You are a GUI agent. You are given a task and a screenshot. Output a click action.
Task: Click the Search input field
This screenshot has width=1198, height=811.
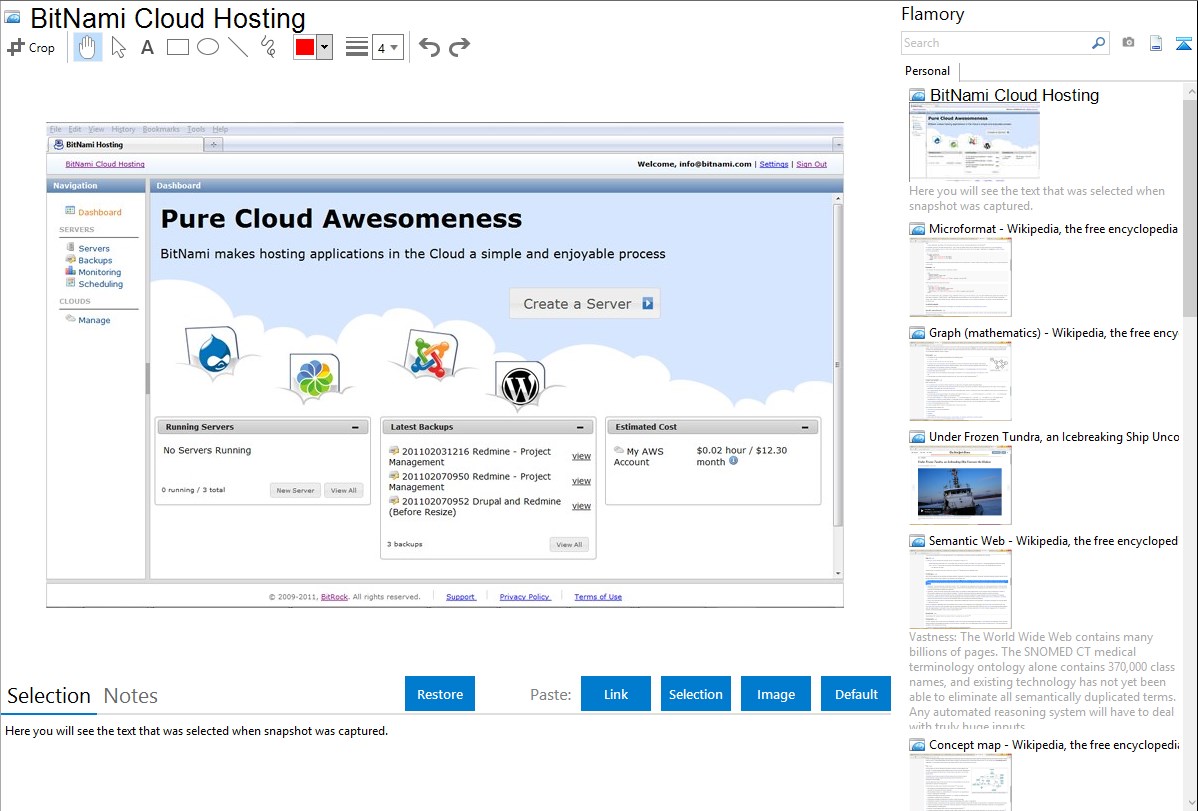click(996, 43)
